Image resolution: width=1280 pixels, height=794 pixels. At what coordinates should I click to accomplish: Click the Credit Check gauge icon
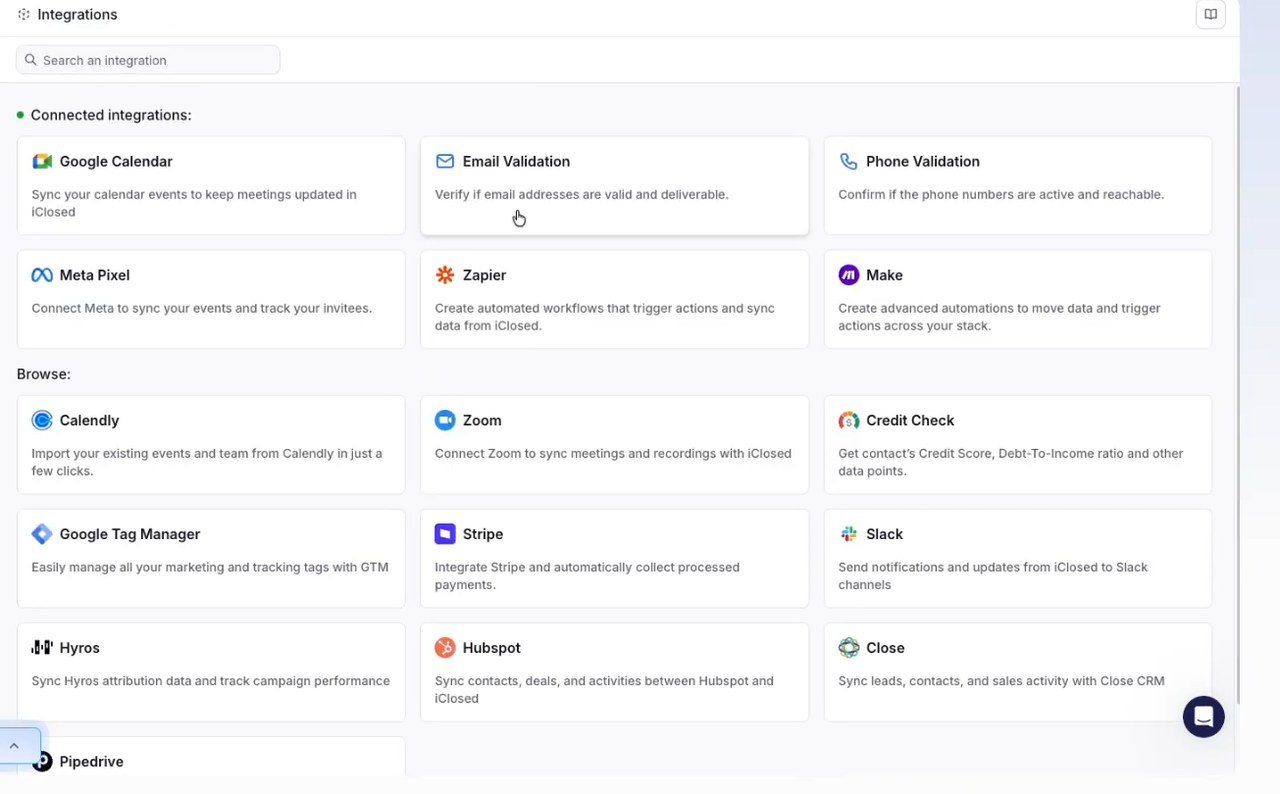click(848, 420)
